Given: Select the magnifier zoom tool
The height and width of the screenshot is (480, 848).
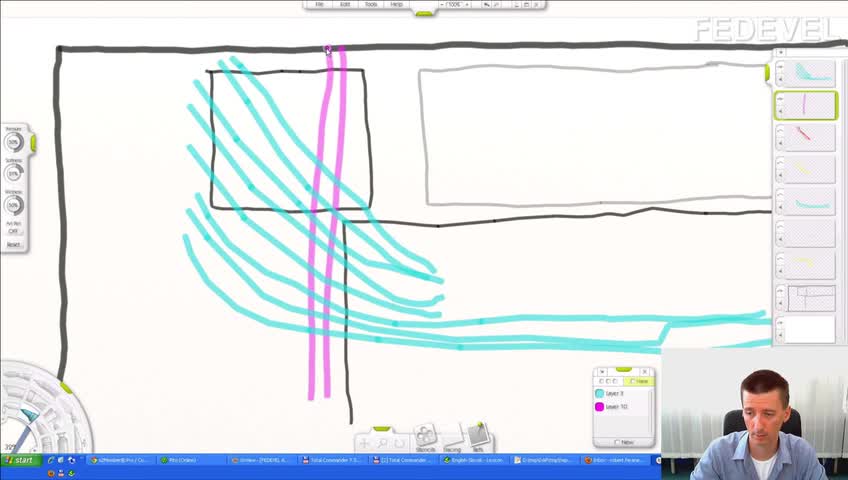Looking at the screenshot, I should point(382,444).
